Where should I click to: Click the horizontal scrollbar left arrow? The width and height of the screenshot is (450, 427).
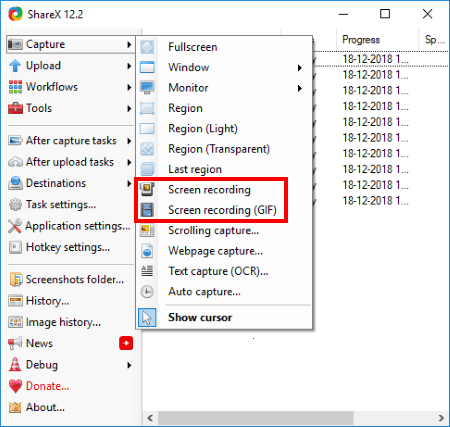click(x=150, y=418)
